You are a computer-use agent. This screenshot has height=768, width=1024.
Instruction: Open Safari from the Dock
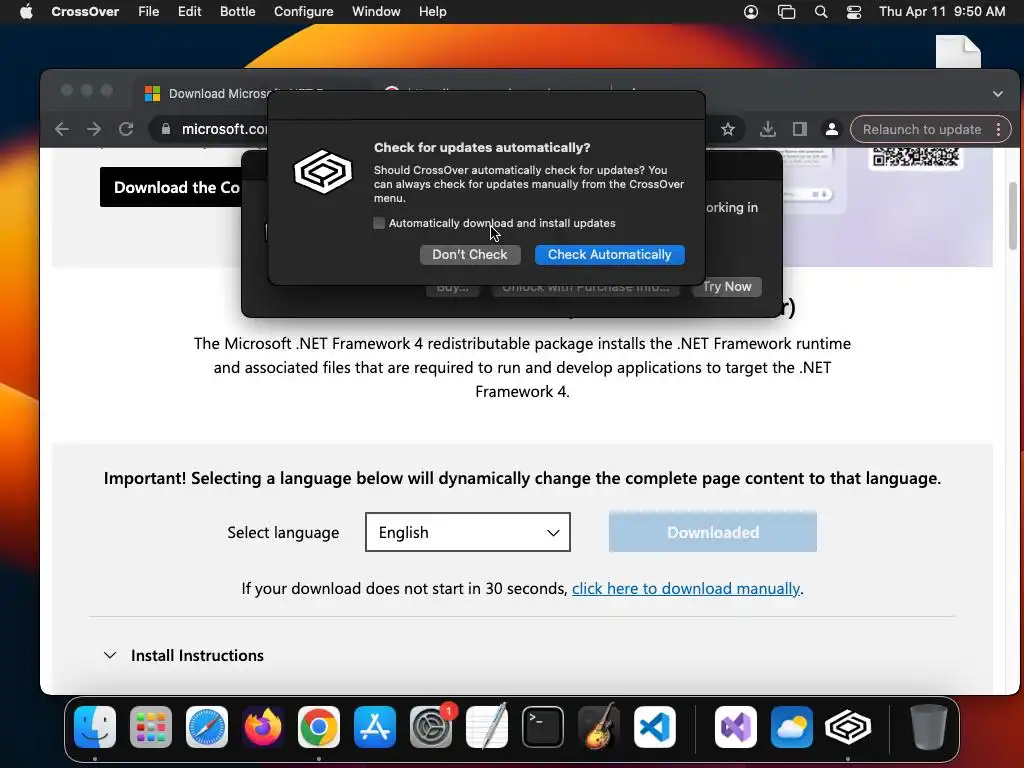207,727
